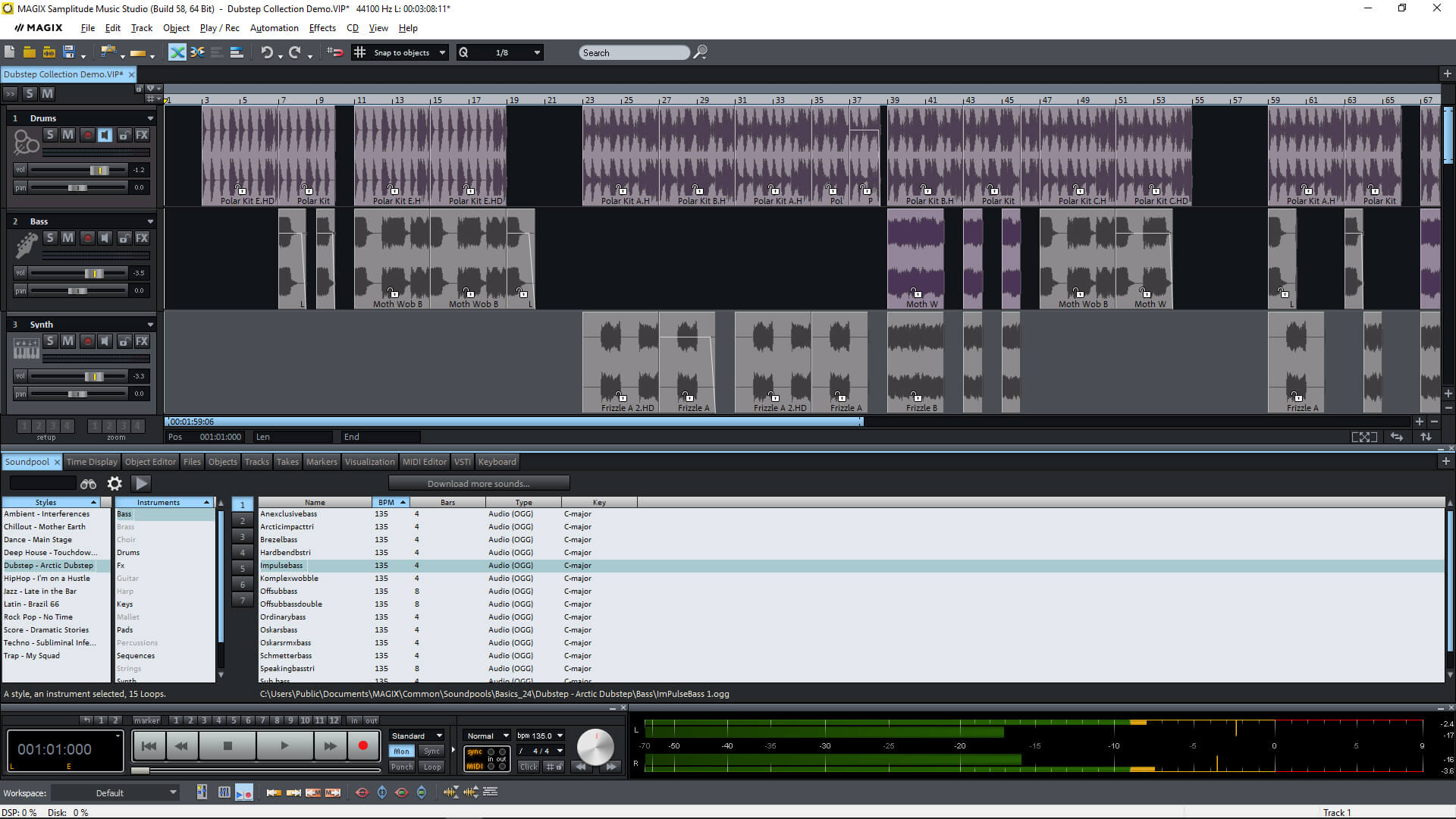Image resolution: width=1456 pixels, height=819 pixels.
Task: Open the Bass track FX button
Action: [x=142, y=238]
